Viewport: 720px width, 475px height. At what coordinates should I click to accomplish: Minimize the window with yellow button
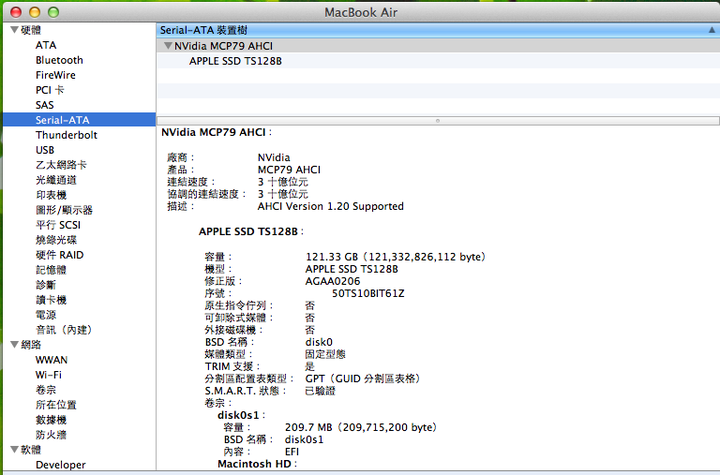pyautogui.click(x=34, y=12)
